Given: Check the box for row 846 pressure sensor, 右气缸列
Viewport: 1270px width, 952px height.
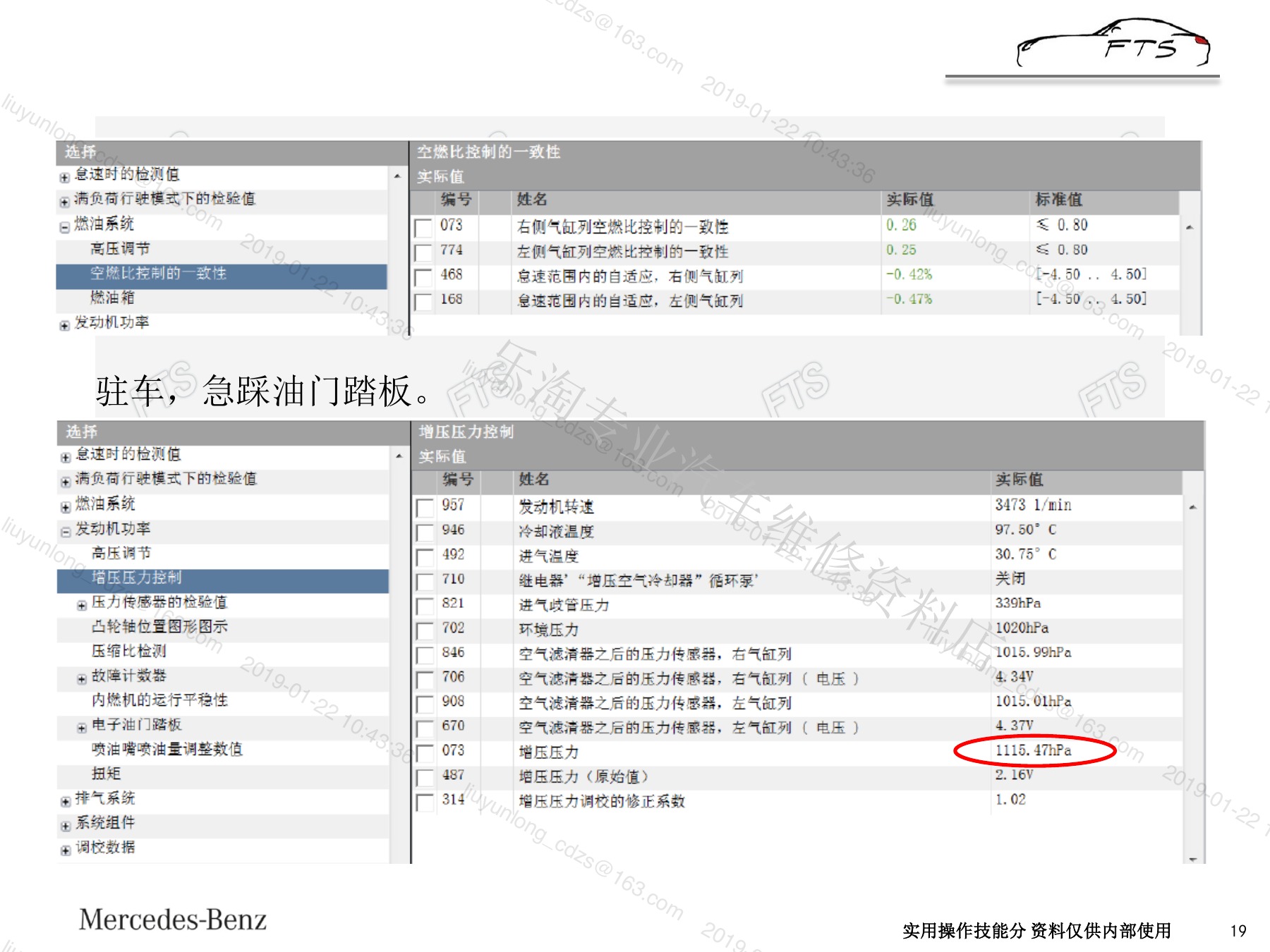Looking at the screenshot, I should click(x=425, y=655).
